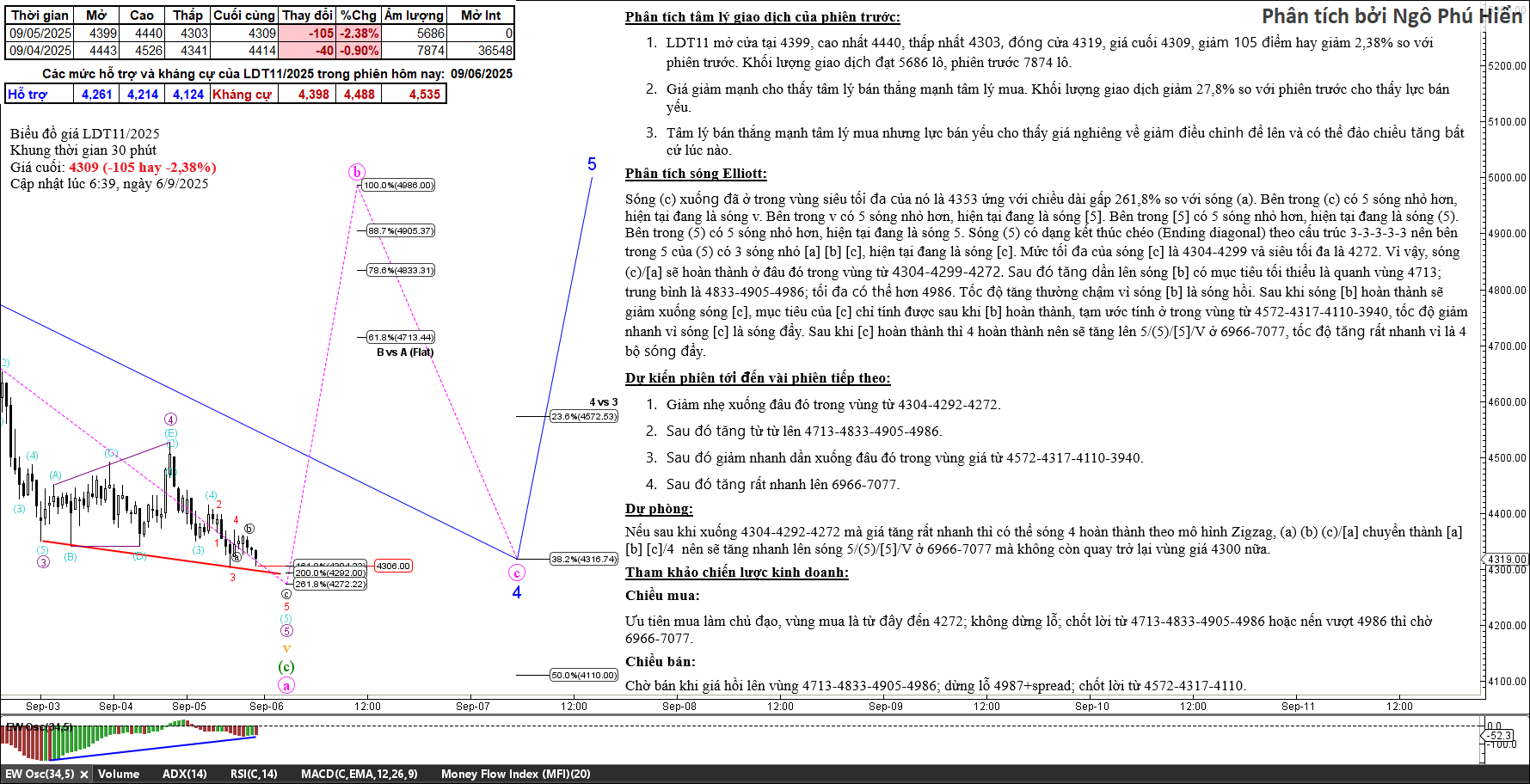Click the 4319.00 current price tag on axis
The image size is (1530, 784).
click(1508, 559)
